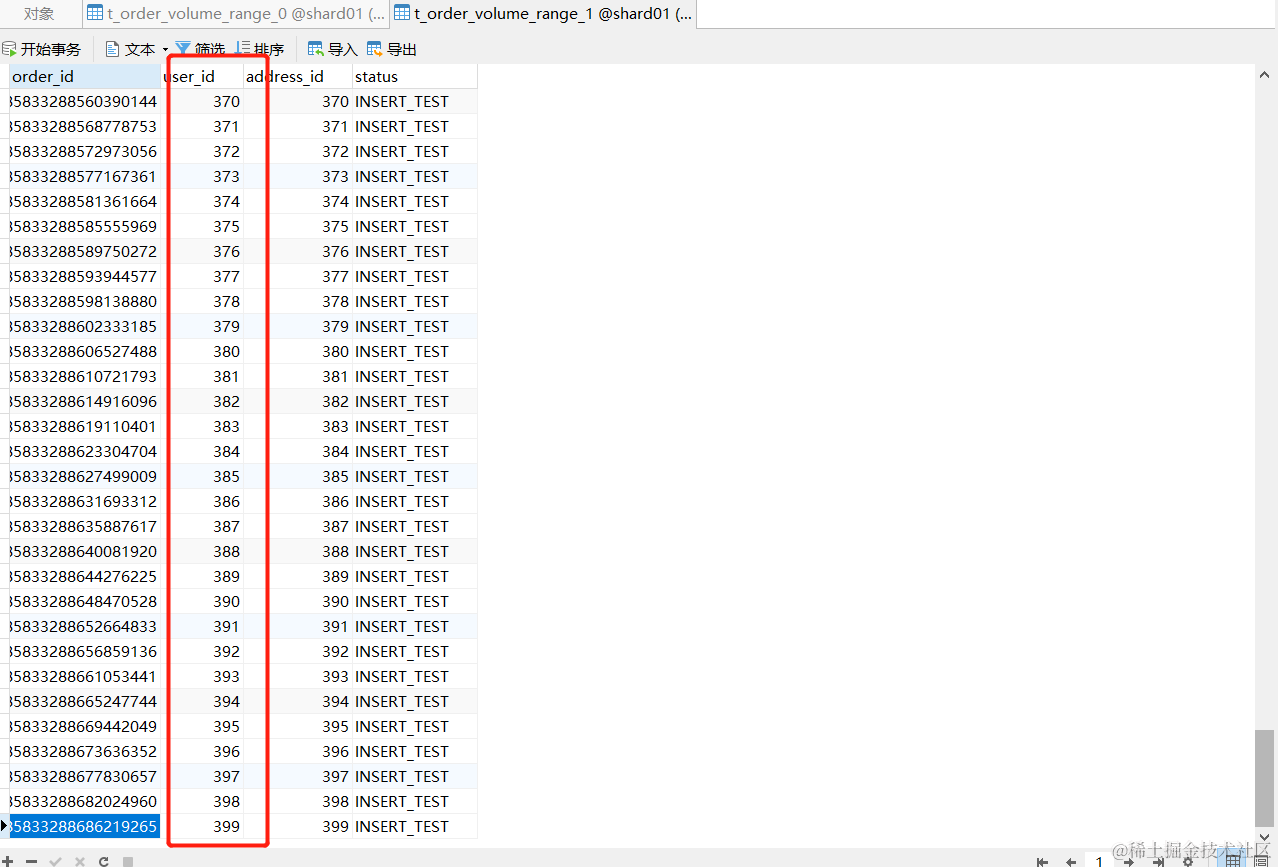The width and height of the screenshot is (1278, 867).
Task: Click the order_id column header
Action: click(x=85, y=76)
